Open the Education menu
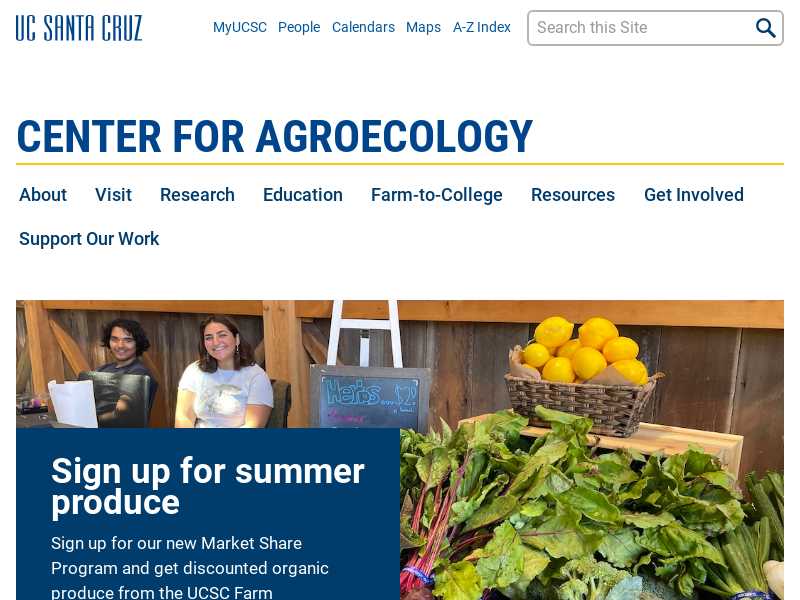 [303, 195]
